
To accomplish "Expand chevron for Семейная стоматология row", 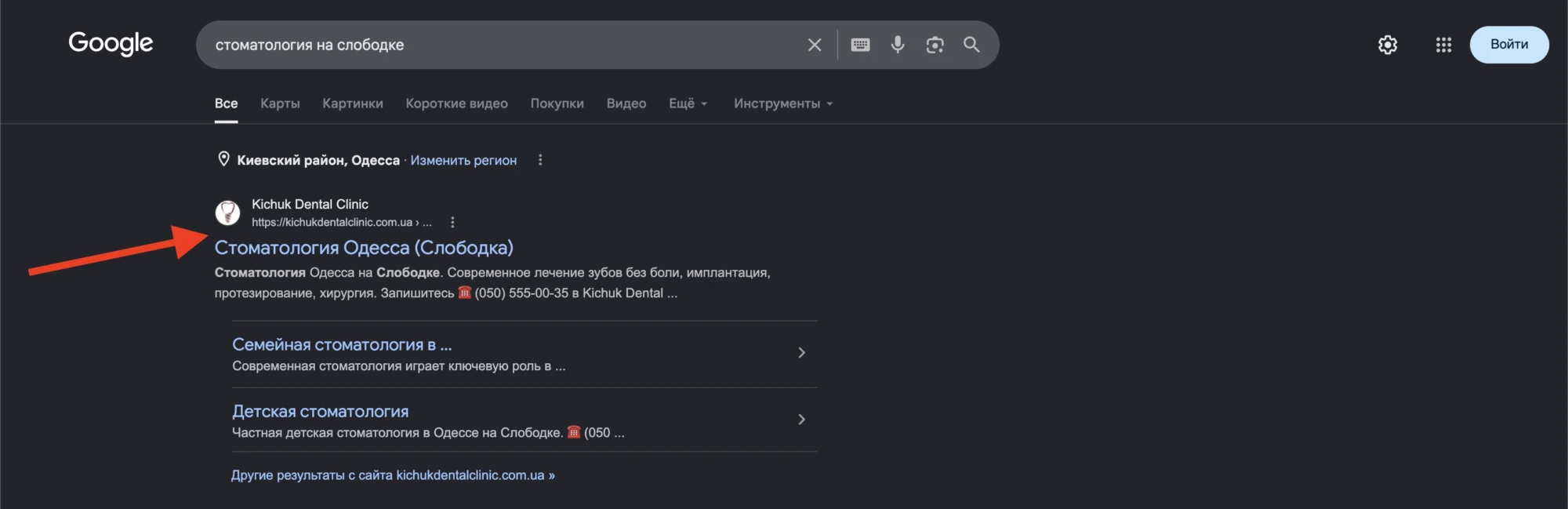I will (801, 353).
